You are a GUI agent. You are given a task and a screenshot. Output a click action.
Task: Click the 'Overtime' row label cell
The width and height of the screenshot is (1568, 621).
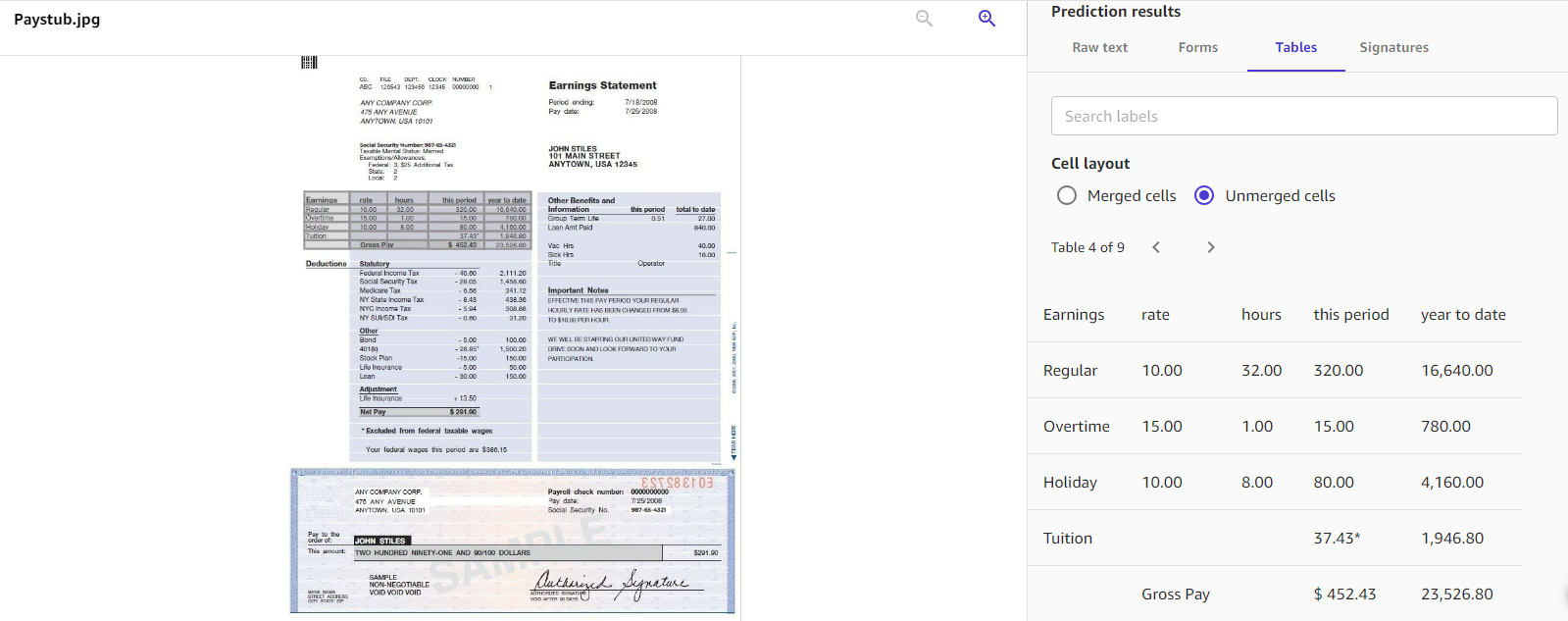1076,427
